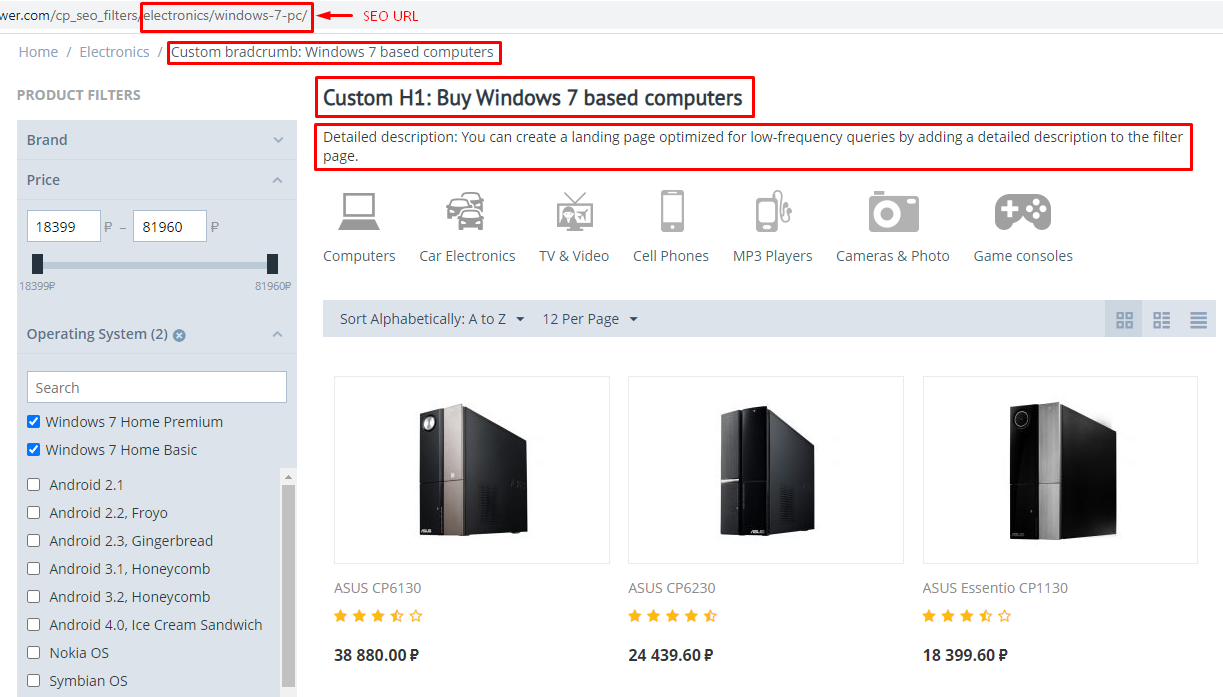This screenshot has width=1223, height=697.
Task: Click the price 38 880.00 ₽
Action: point(376,656)
